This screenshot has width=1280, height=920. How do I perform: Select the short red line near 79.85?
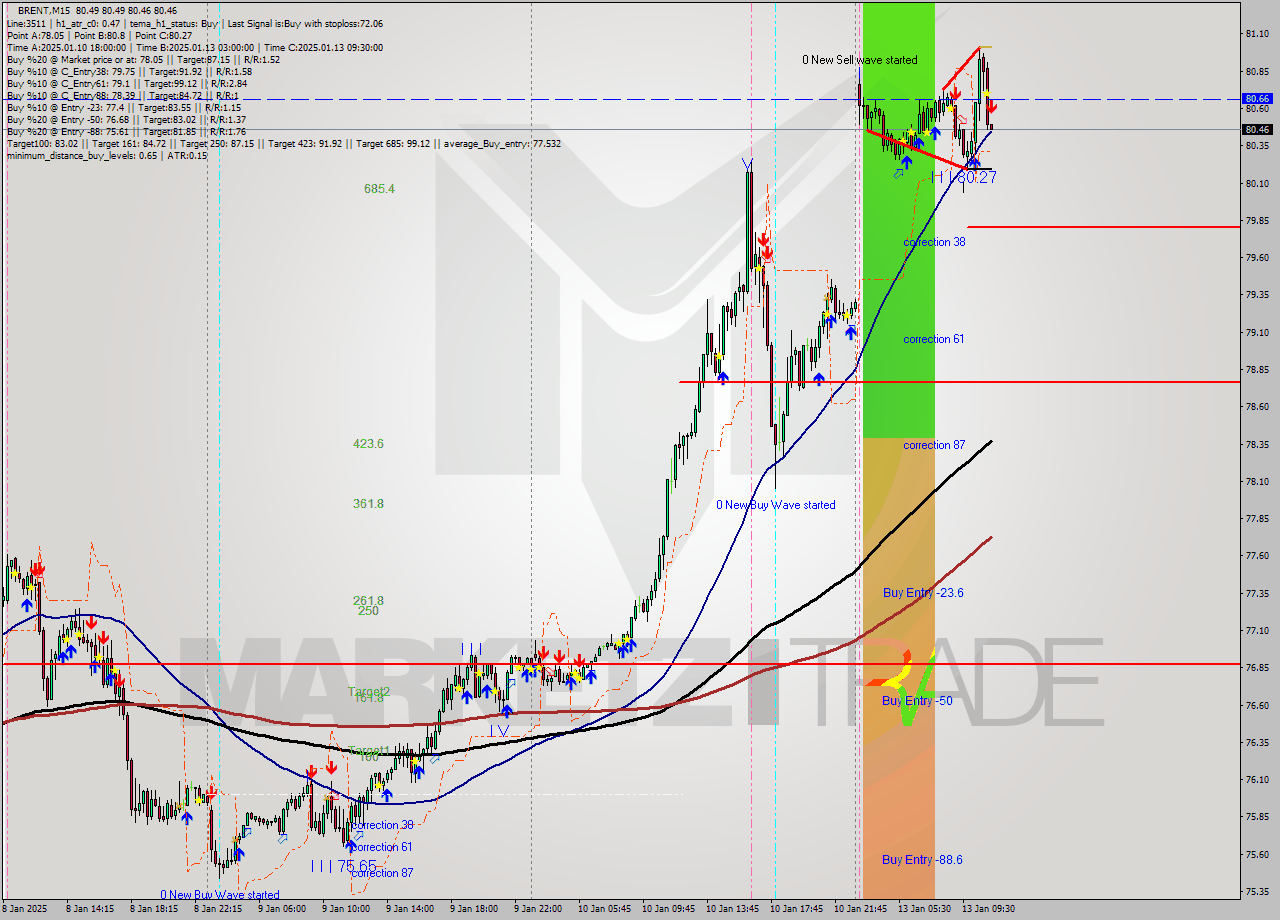(1103, 227)
